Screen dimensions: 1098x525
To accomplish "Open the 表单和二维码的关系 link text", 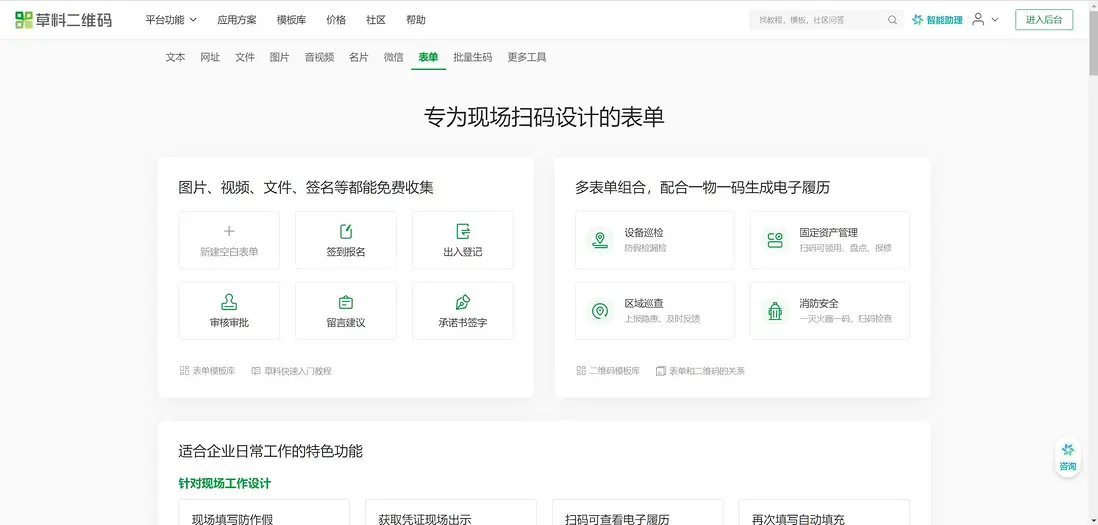I will 707,371.
